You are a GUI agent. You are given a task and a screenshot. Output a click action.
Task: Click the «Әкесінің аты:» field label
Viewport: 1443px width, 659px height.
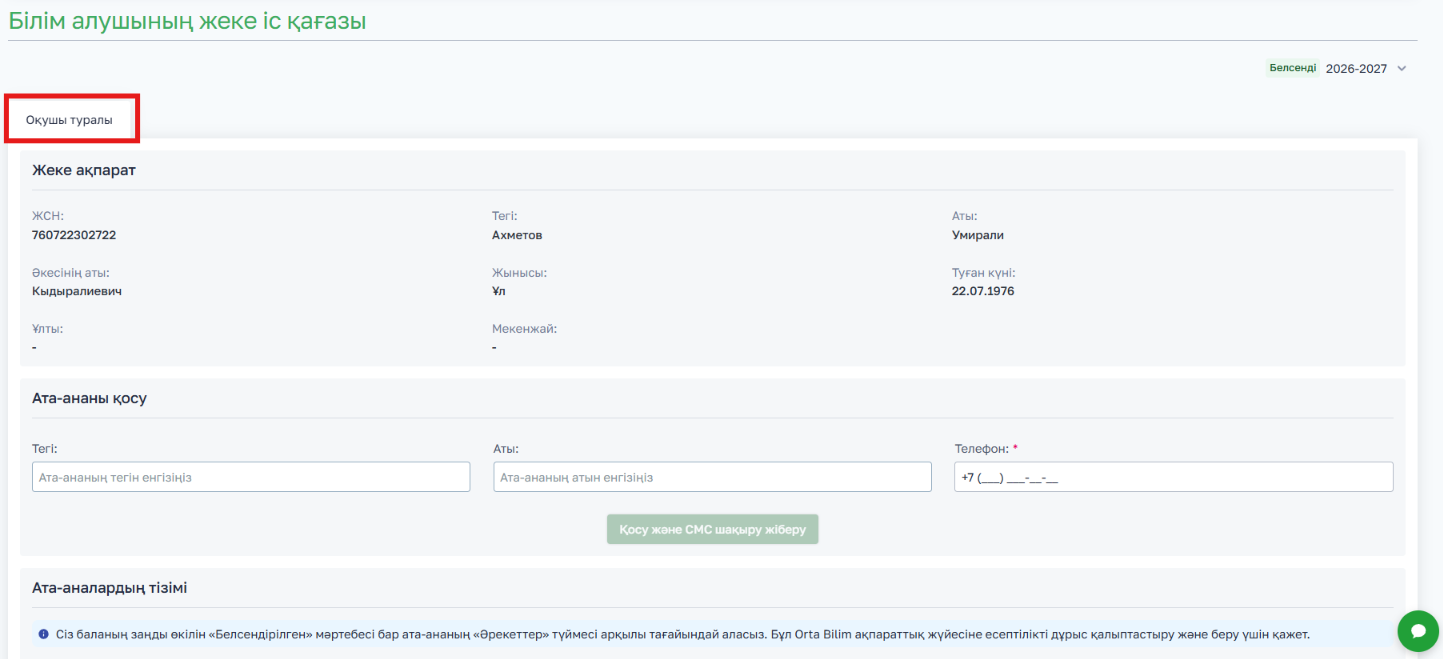71,272
